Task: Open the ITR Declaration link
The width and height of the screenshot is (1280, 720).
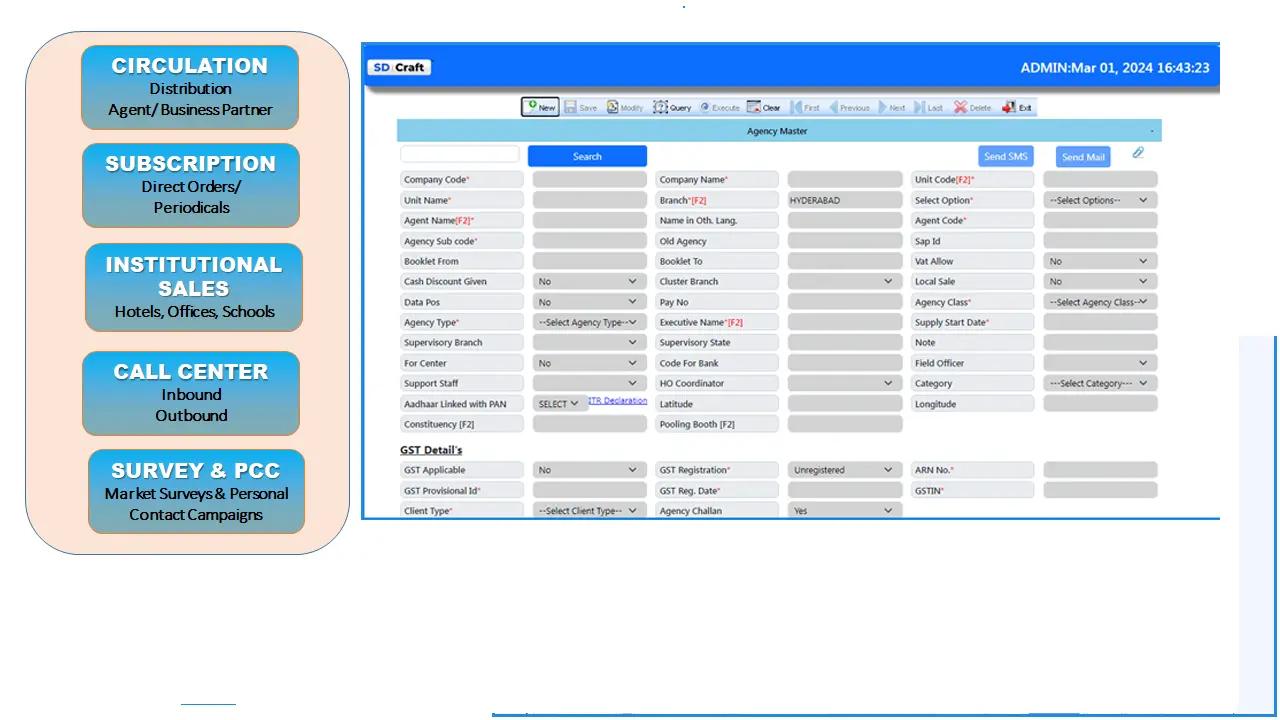Action: click(x=617, y=401)
